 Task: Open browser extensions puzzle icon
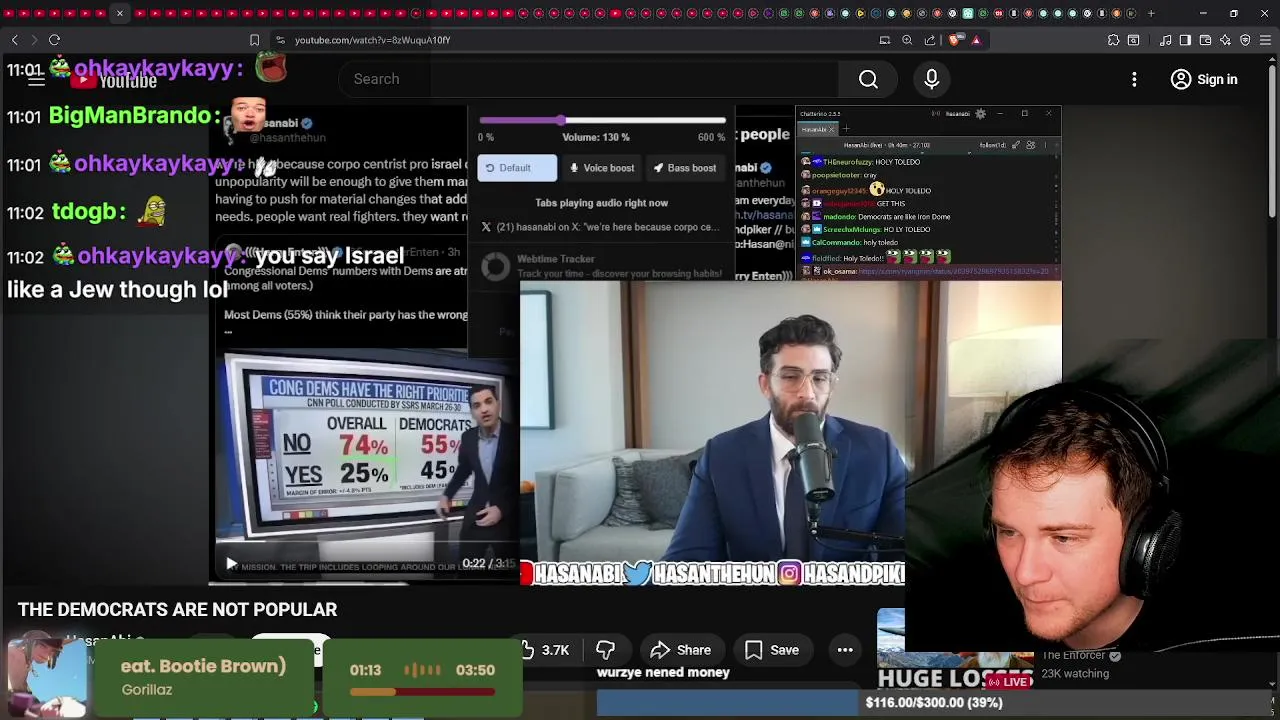tap(1113, 40)
